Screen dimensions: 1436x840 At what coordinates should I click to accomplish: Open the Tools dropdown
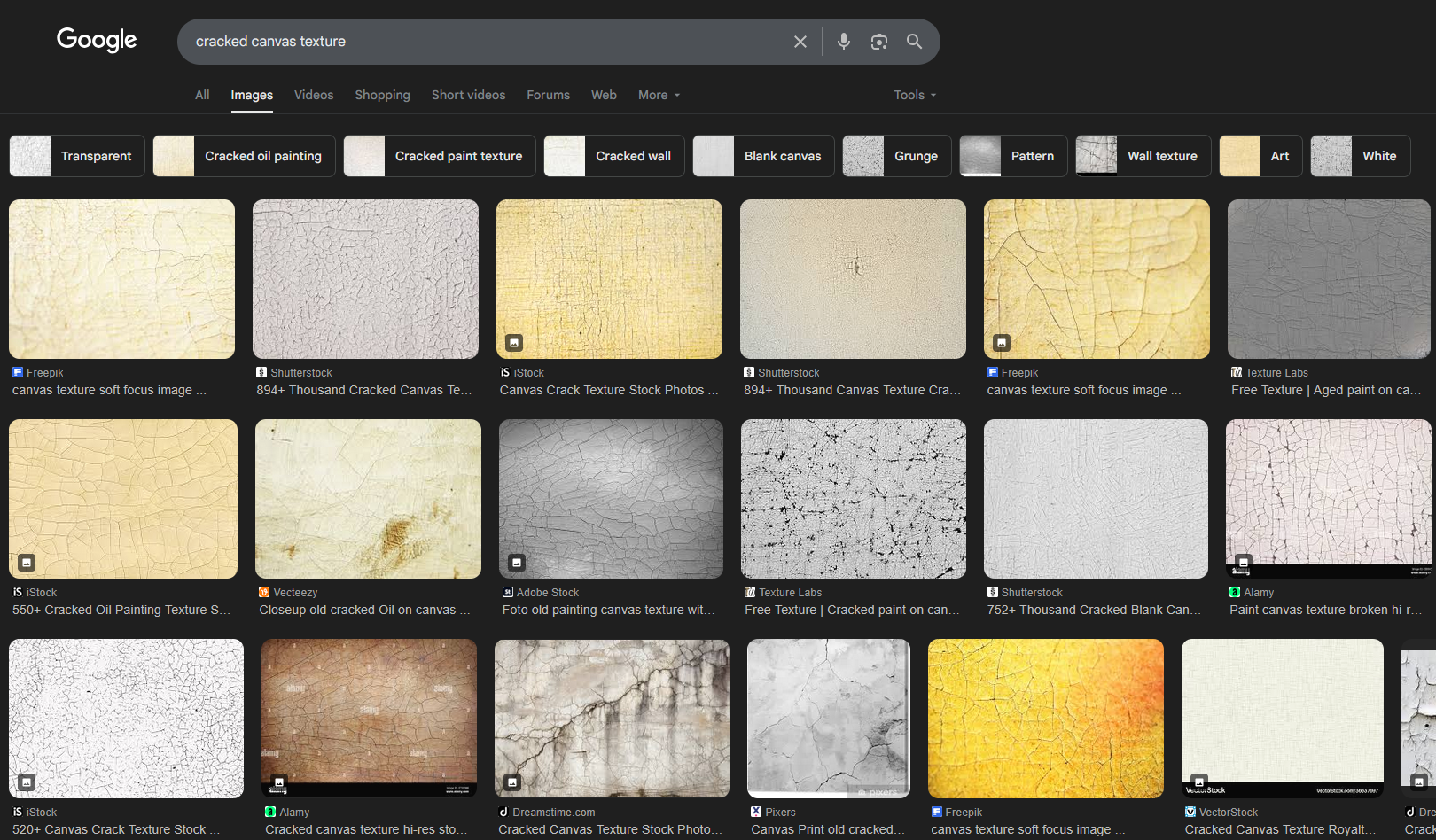coord(914,95)
